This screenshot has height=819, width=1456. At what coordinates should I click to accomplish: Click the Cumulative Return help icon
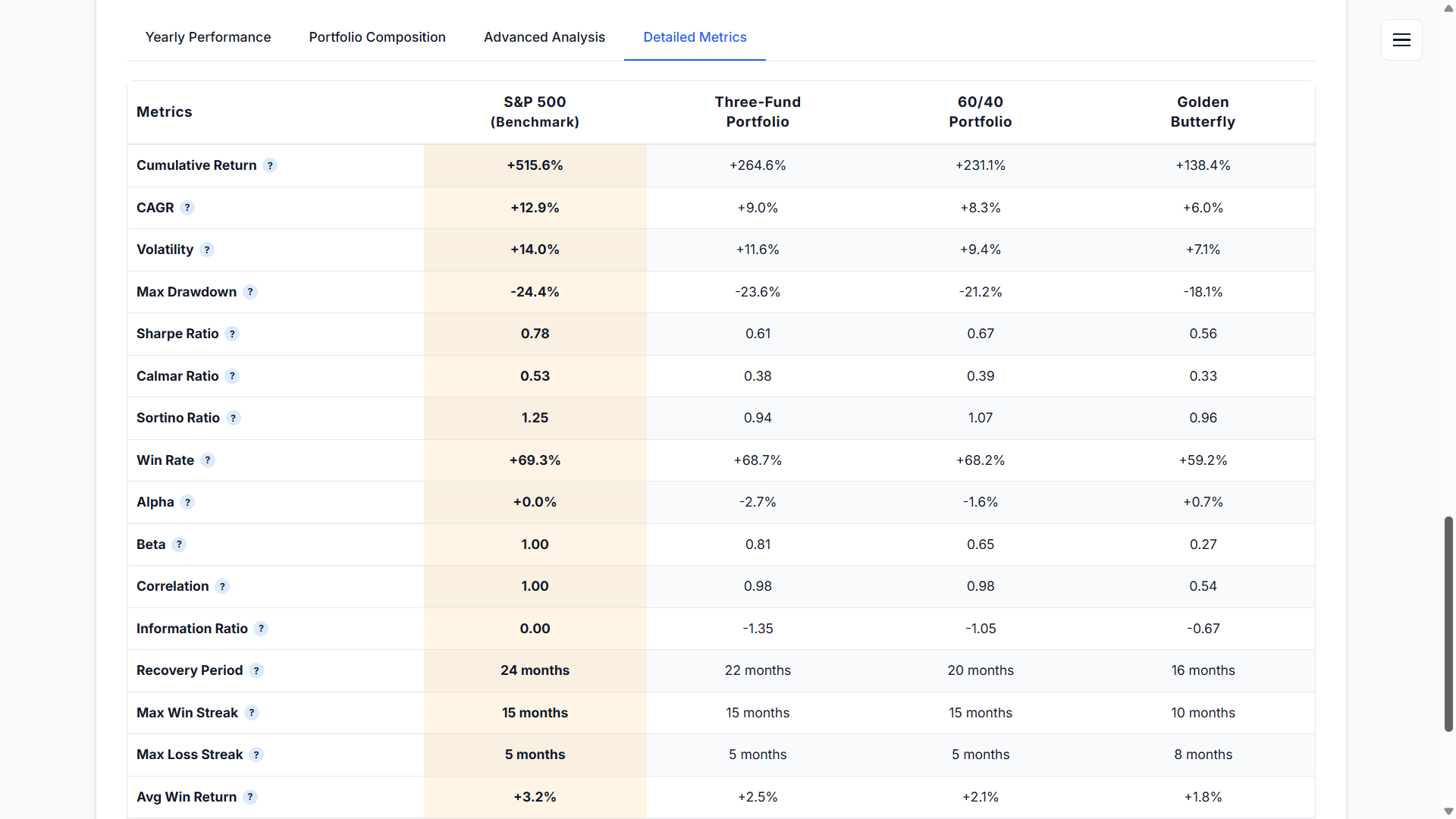270,165
